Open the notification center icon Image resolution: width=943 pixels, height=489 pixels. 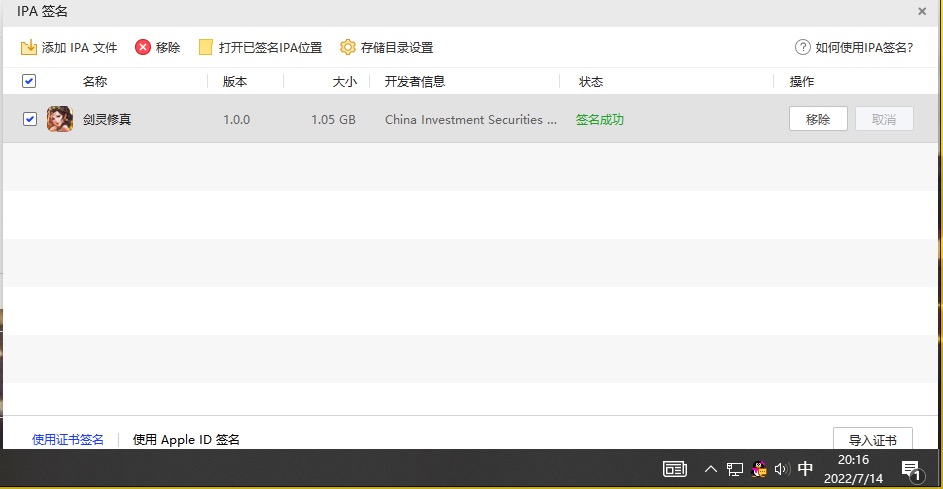[x=911, y=469]
